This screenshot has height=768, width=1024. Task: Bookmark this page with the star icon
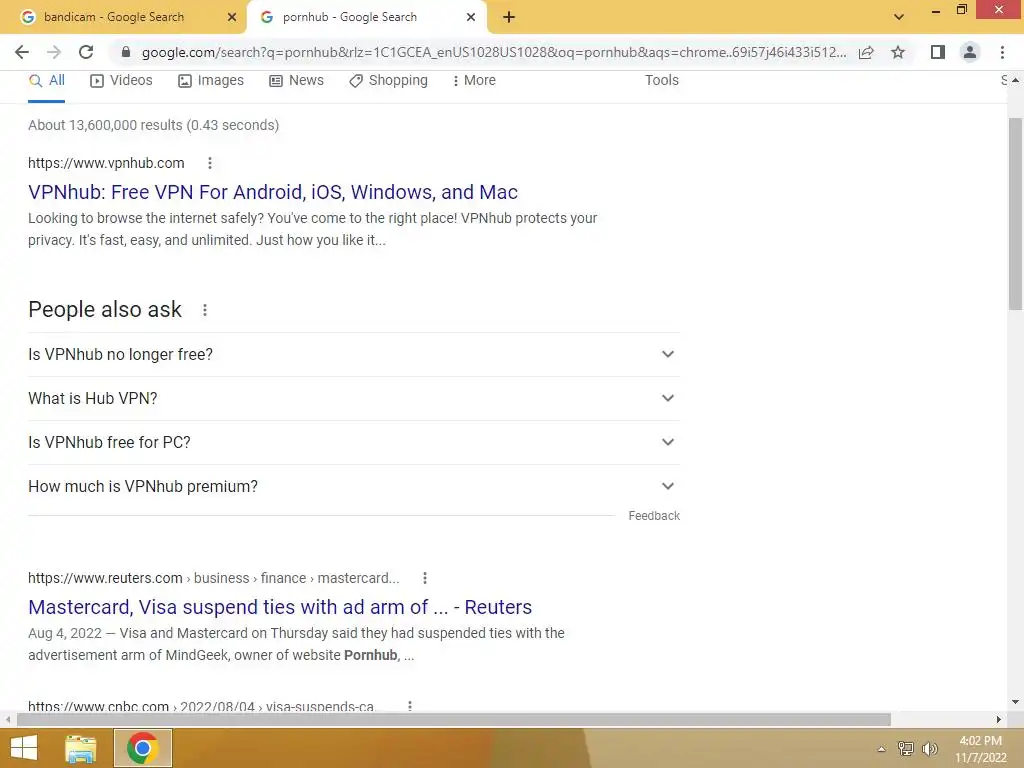click(898, 52)
